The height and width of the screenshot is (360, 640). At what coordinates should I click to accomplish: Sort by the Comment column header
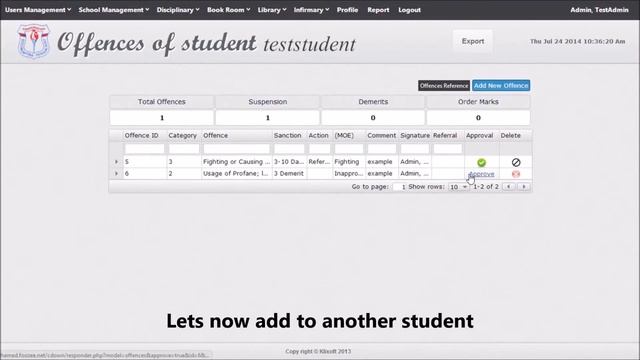(x=382, y=136)
